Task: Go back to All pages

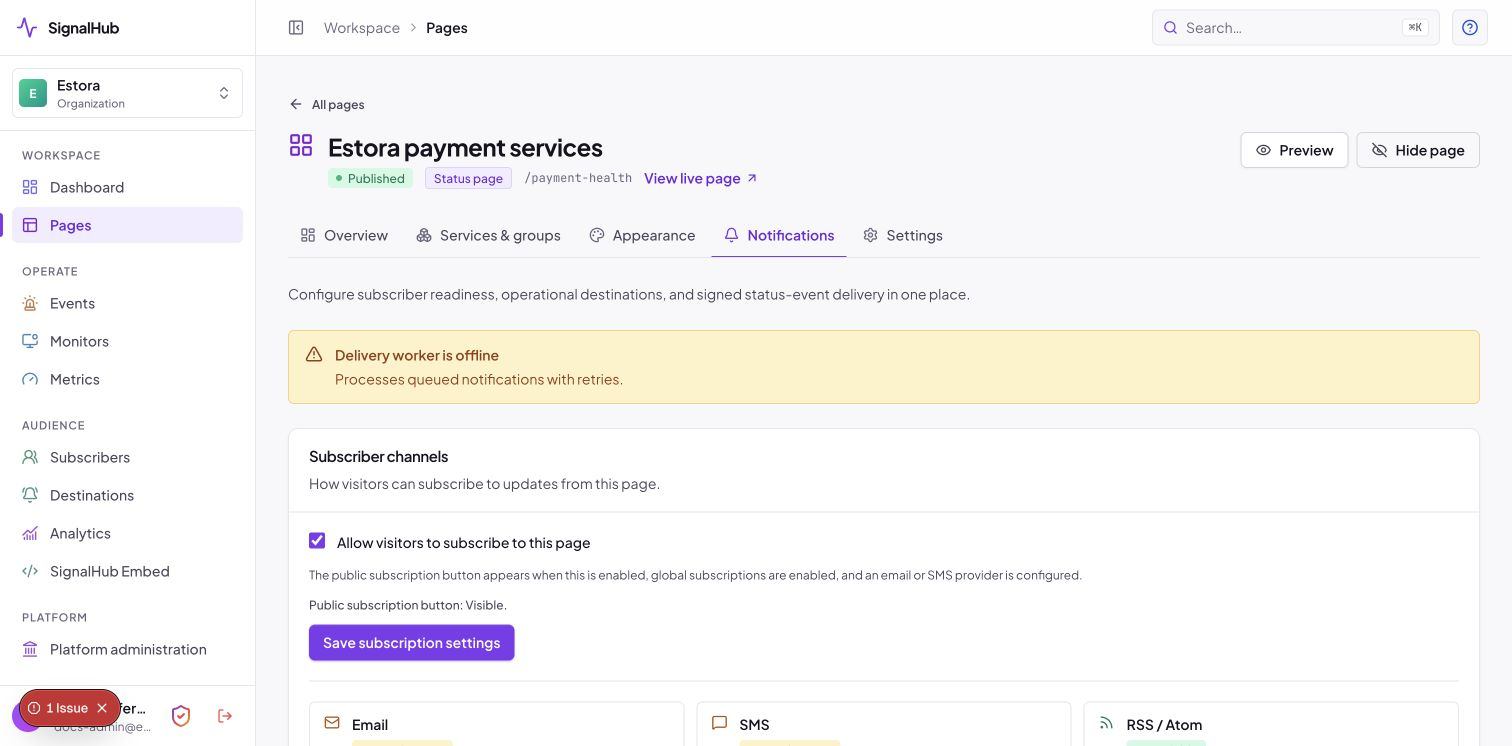Action: [327, 104]
